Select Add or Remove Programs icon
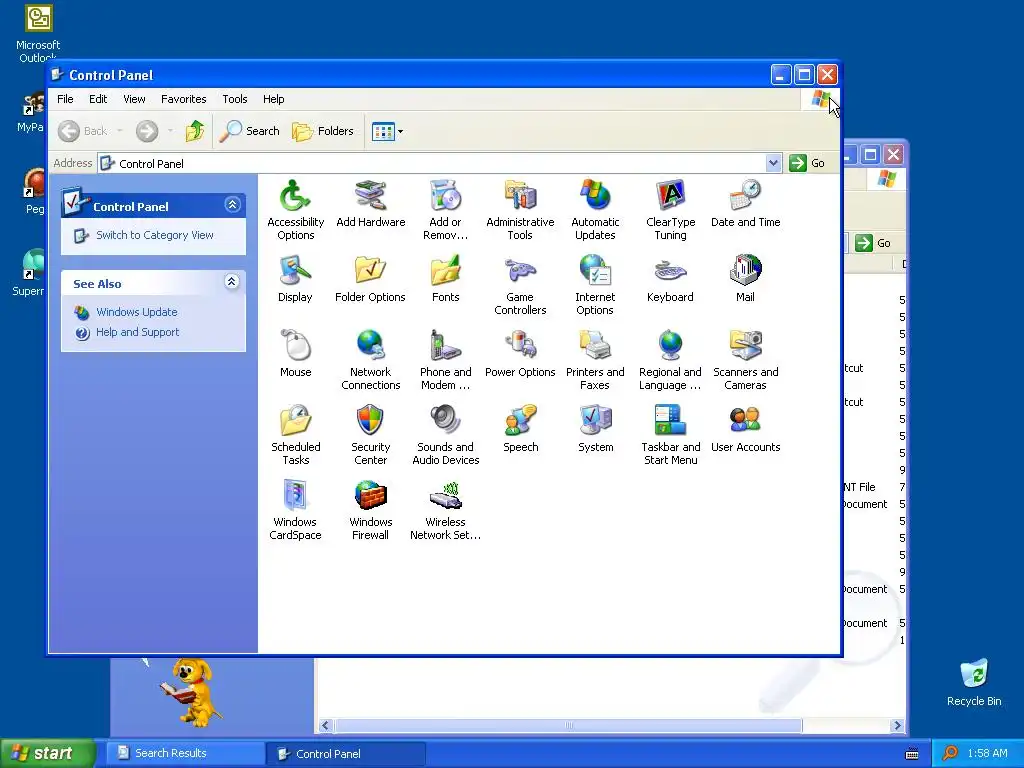The height and width of the screenshot is (768, 1024). (x=445, y=196)
